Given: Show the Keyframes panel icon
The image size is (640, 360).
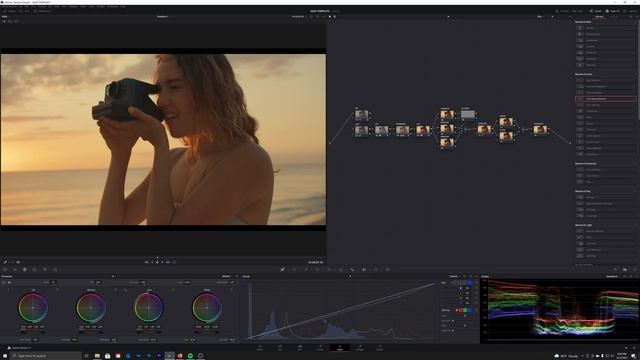Looking at the screenshot, I should (616, 269).
